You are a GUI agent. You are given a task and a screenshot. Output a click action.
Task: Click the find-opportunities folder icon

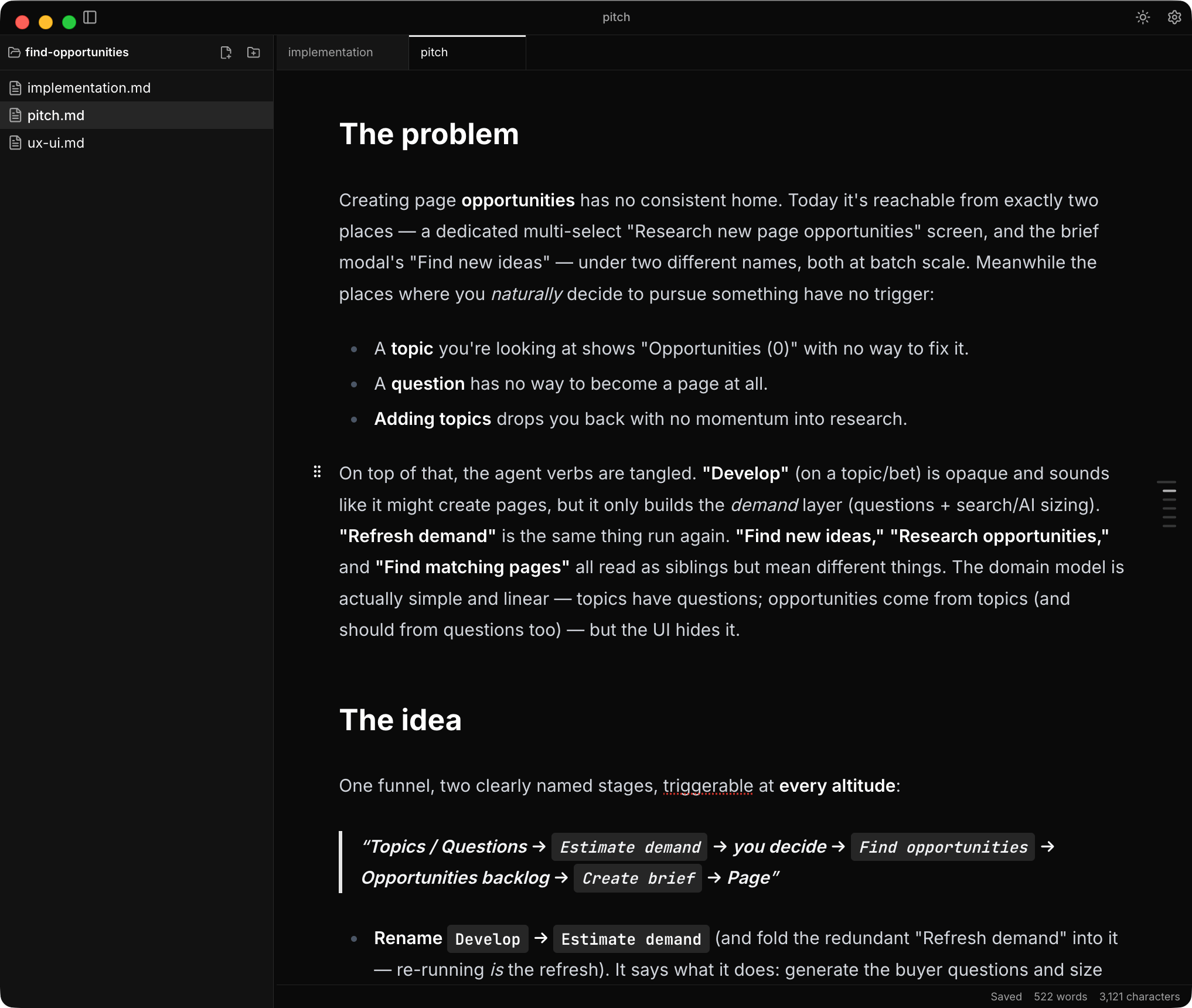(15, 53)
